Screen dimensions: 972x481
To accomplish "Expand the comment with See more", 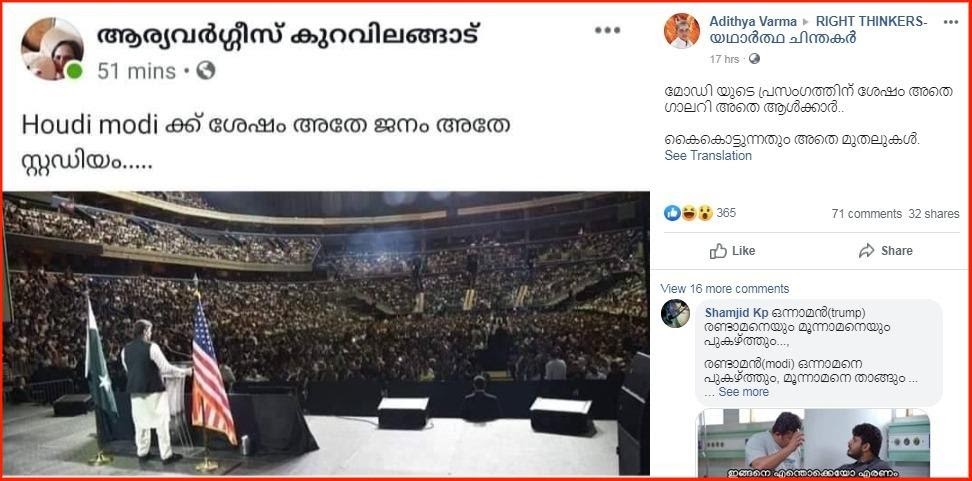I will coord(743,392).
